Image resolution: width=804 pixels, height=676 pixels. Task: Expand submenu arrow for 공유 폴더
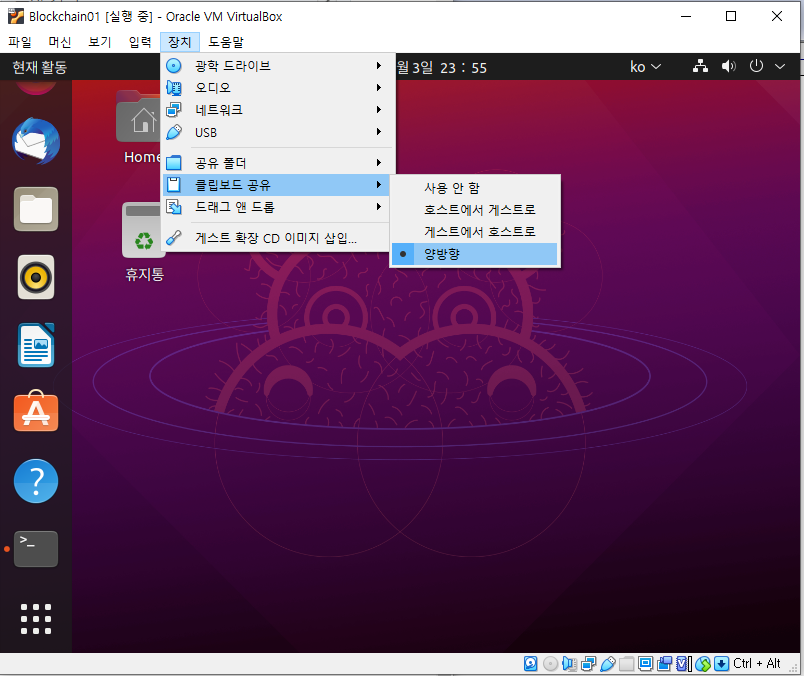tap(379, 163)
